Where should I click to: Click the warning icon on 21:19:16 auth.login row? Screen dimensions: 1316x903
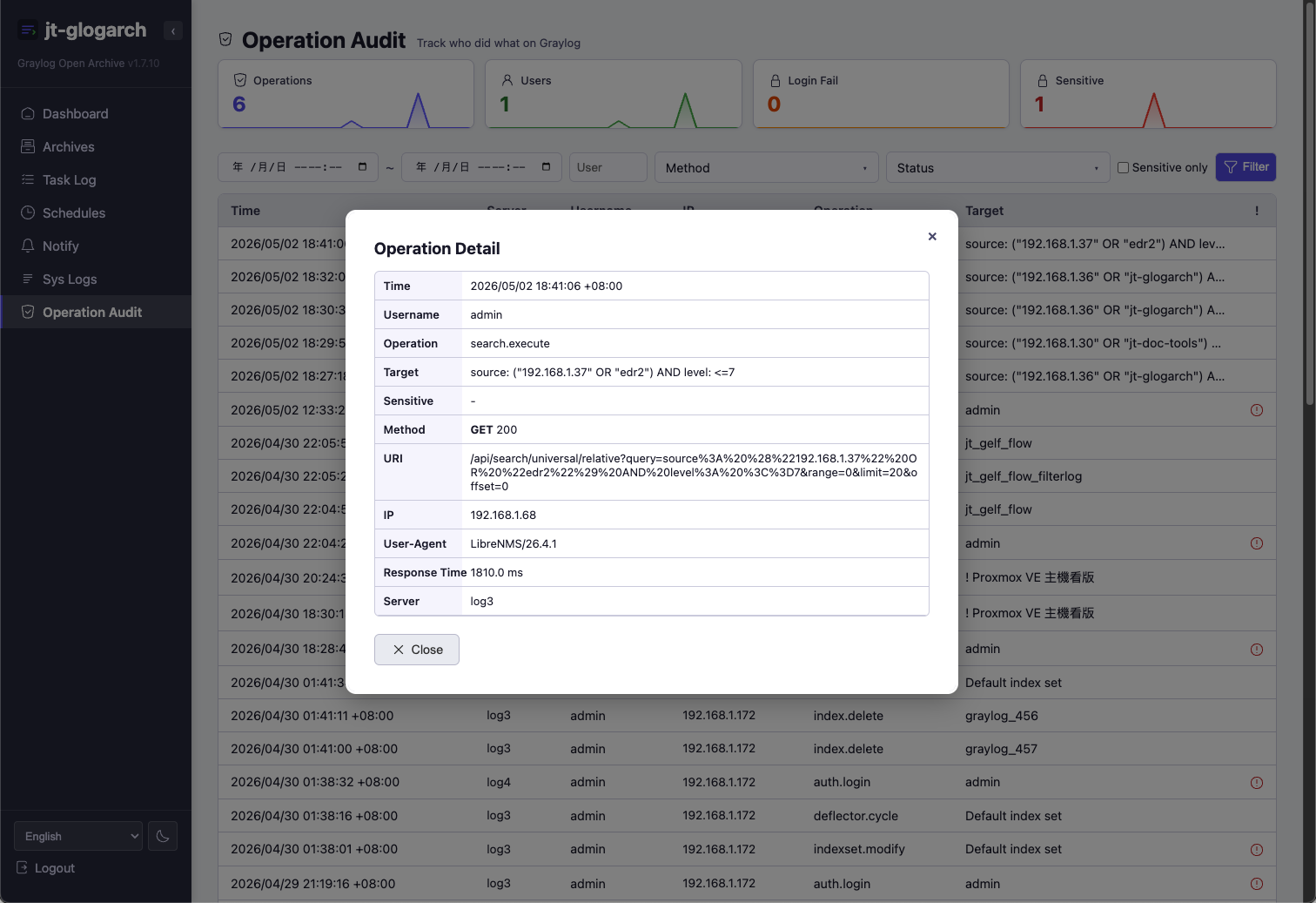pos(1257,884)
